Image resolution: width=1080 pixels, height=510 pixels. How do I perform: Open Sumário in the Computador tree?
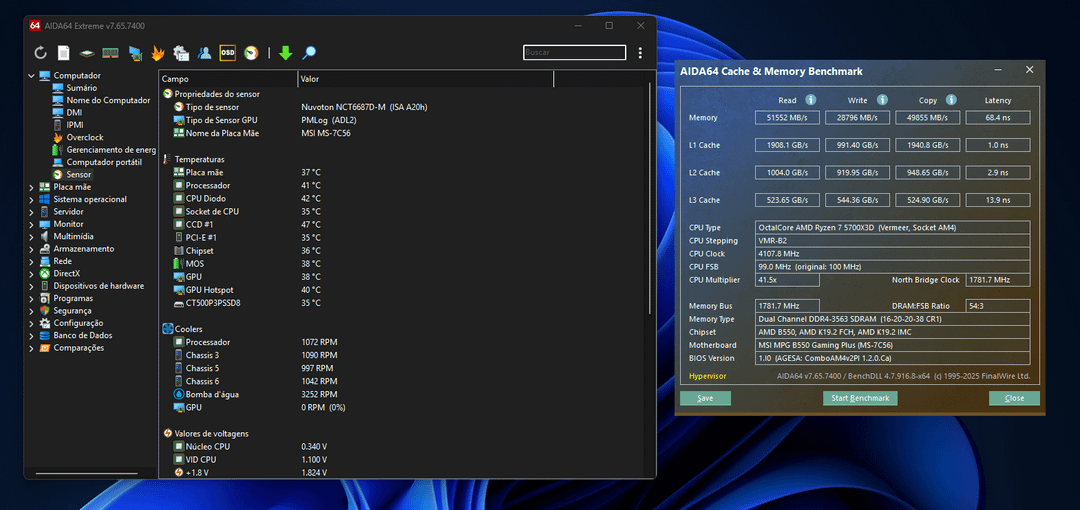[x=81, y=88]
